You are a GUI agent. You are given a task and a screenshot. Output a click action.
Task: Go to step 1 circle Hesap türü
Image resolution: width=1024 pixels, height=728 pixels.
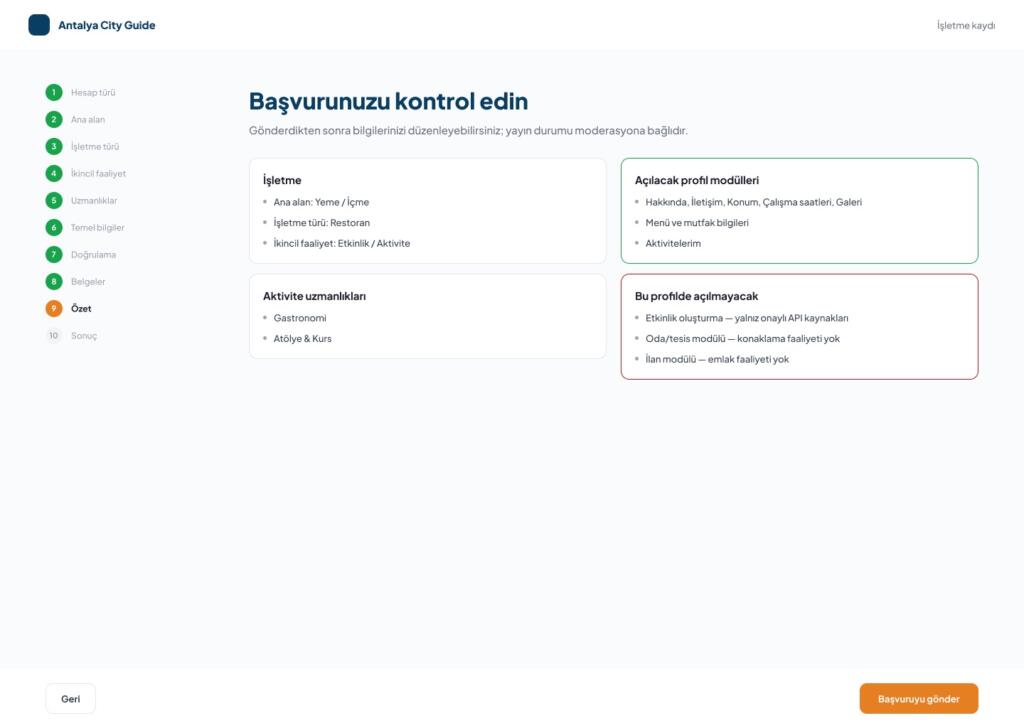click(x=54, y=93)
